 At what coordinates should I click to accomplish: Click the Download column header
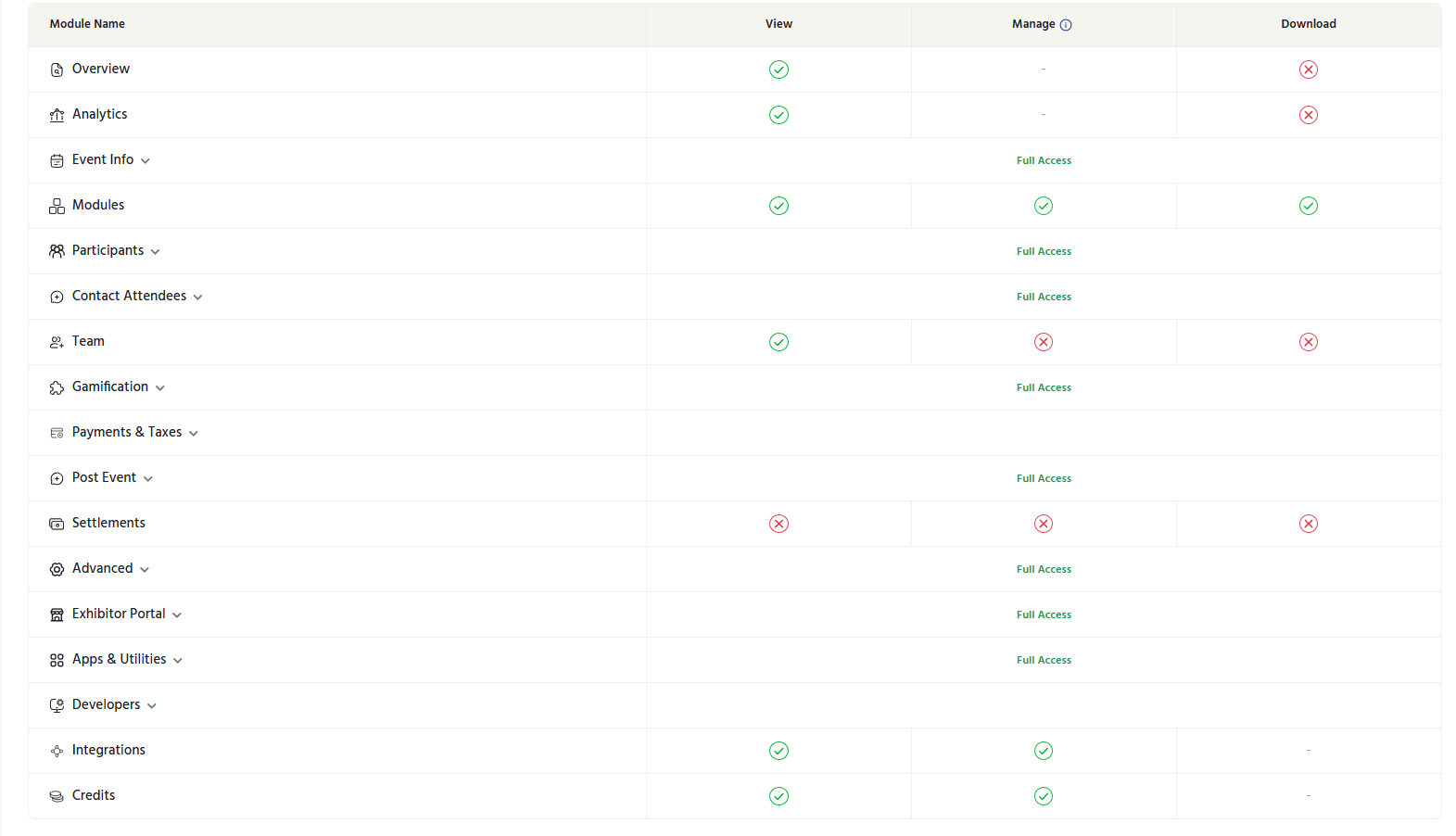click(x=1309, y=24)
